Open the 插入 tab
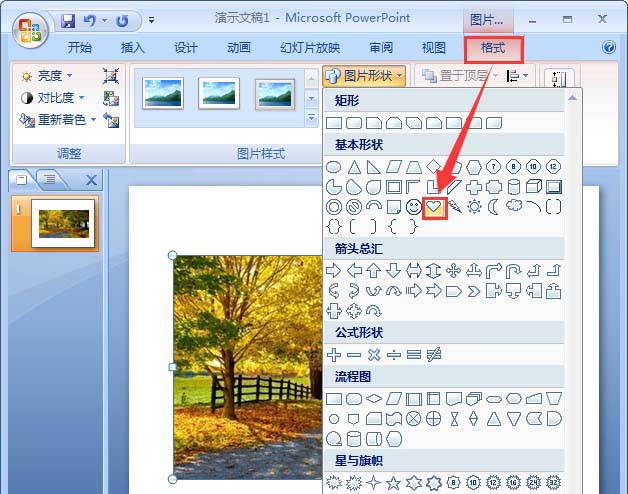 (133, 48)
